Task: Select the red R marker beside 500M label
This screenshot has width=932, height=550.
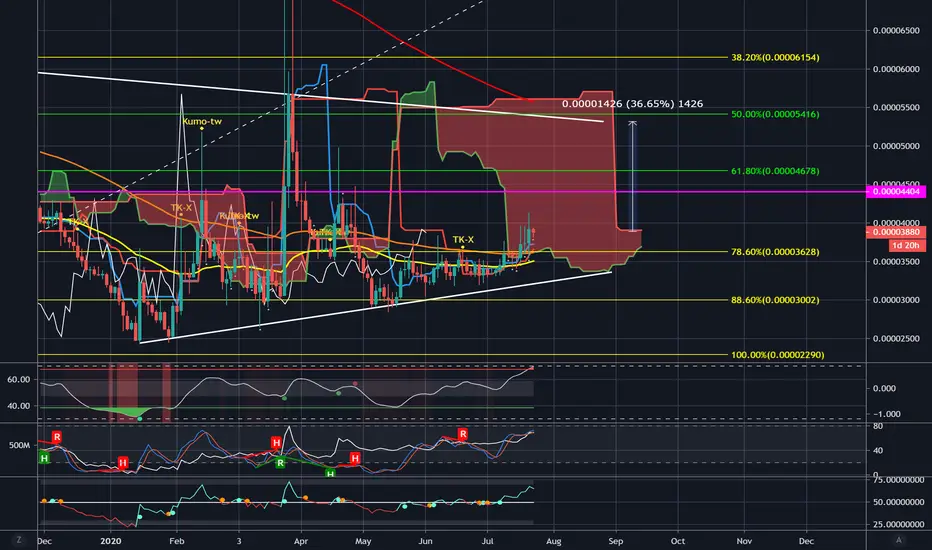Action: (x=56, y=437)
